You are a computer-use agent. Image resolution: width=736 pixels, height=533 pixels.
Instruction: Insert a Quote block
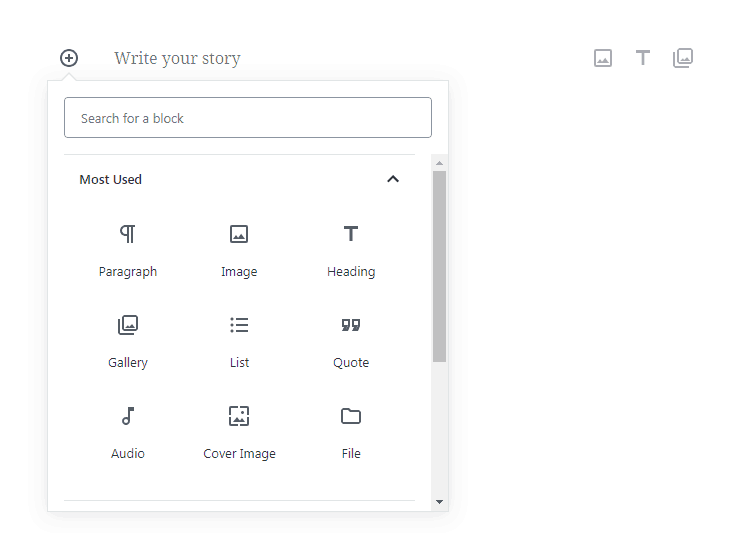click(351, 342)
